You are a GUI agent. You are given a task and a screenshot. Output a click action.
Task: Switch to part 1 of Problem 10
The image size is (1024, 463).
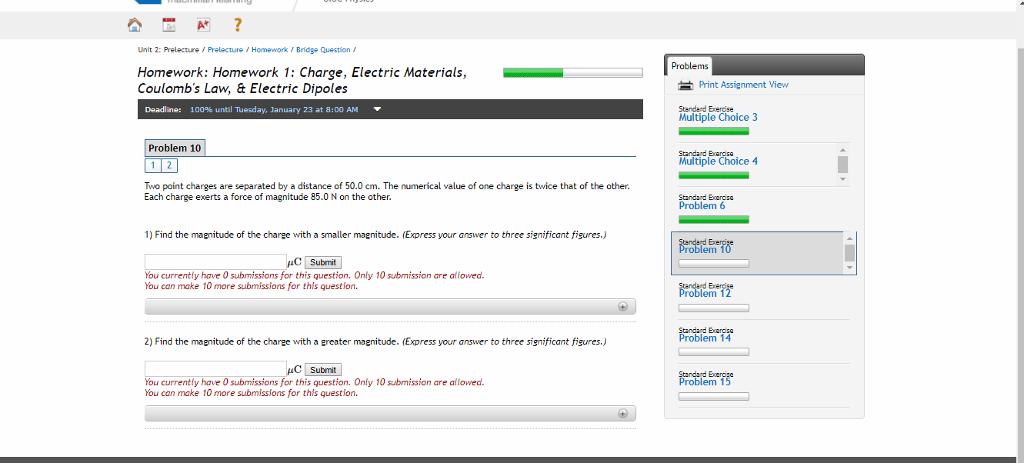pyautogui.click(x=154, y=164)
